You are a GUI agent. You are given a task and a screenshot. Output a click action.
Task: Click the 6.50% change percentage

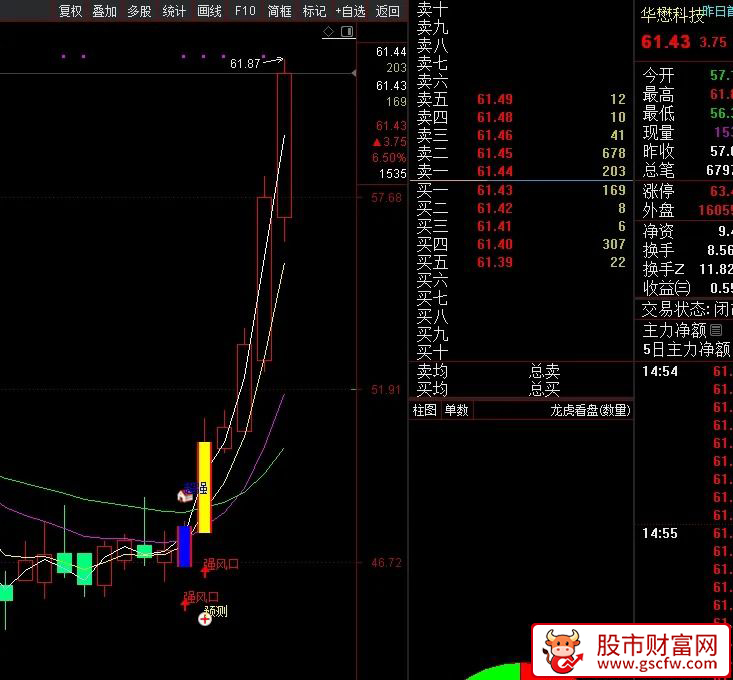pyautogui.click(x=389, y=157)
